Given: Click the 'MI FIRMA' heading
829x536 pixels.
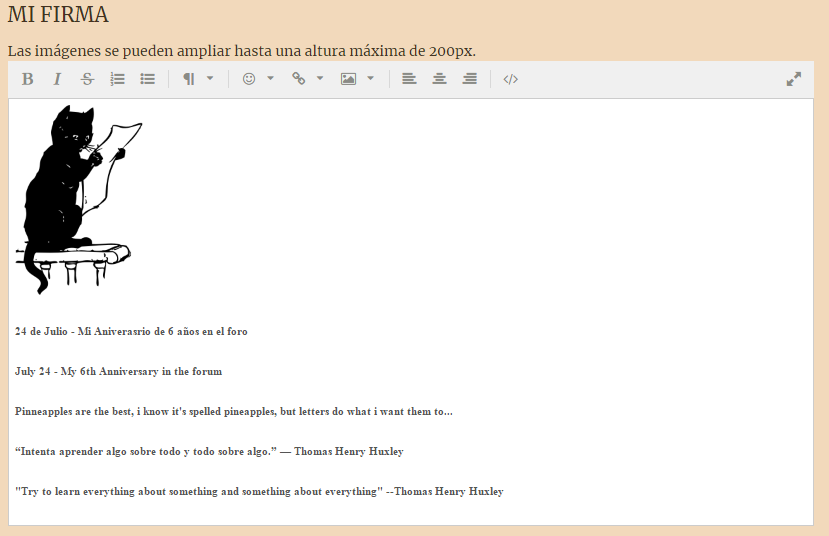Looking at the screenshot, I should coord(58,14).
